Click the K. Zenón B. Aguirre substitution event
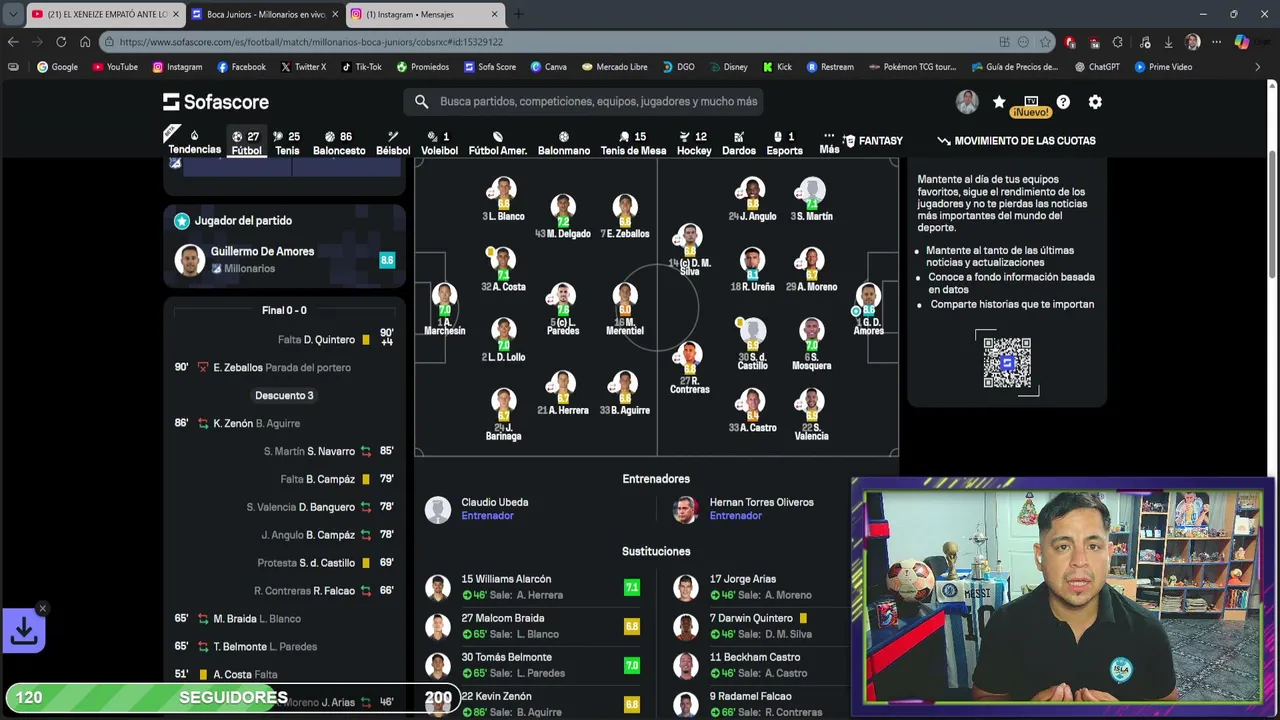 click(284, 424)
